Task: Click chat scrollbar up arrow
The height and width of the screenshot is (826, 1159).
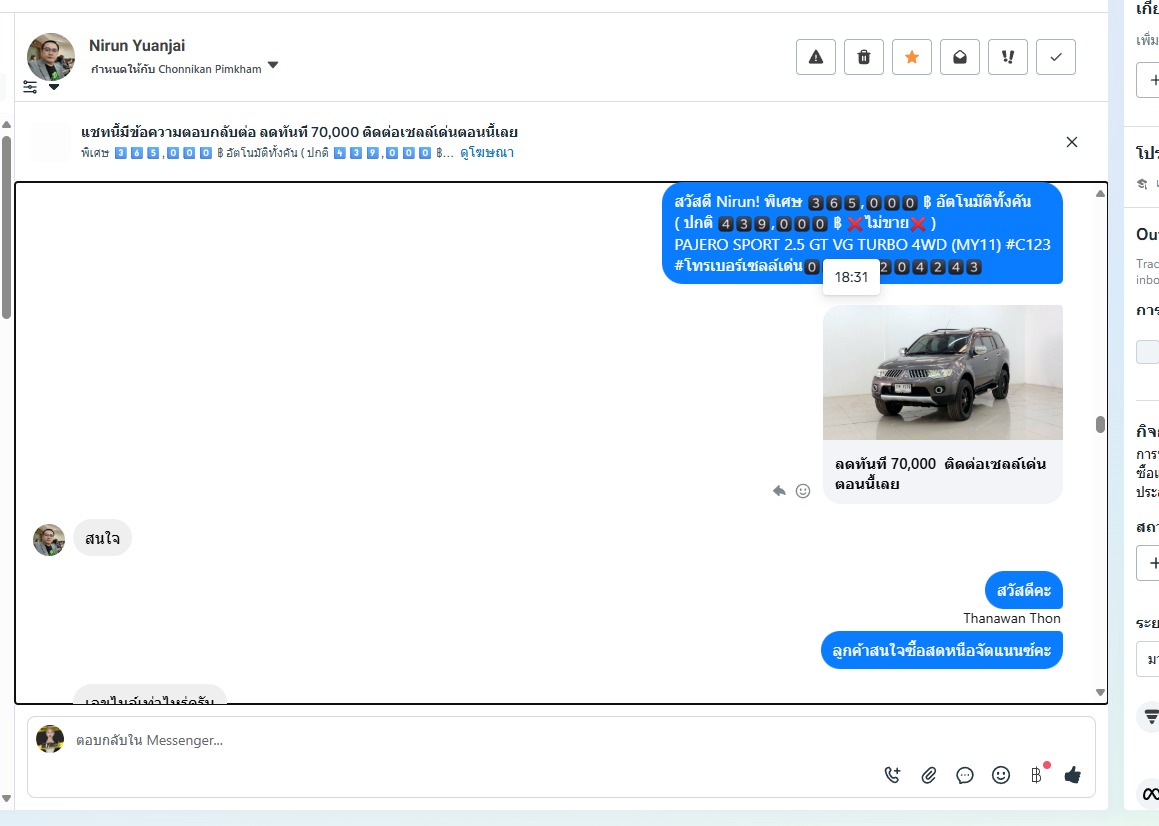Action: click(1100, 194)
